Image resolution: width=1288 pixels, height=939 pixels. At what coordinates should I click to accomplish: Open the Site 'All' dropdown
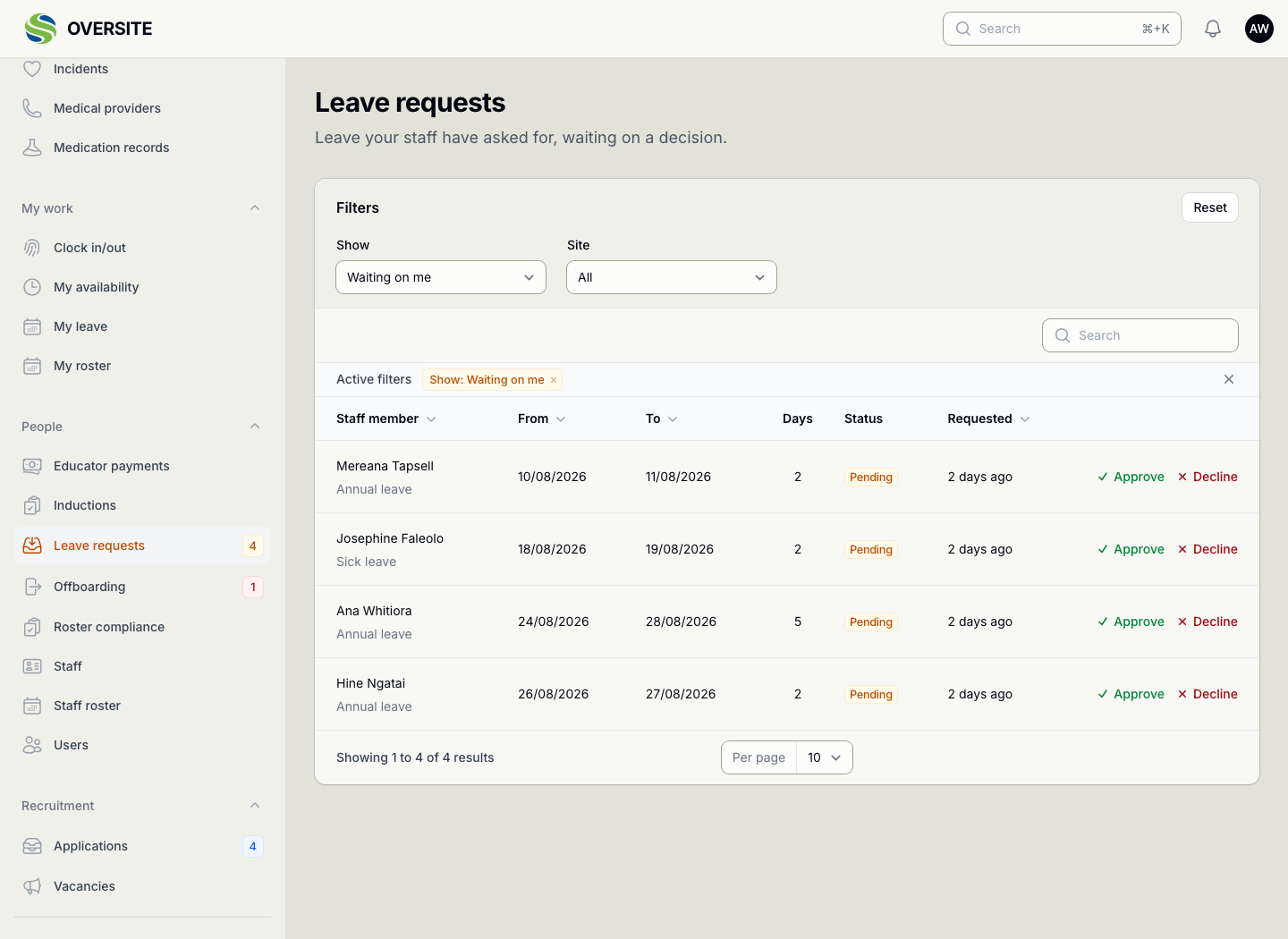tap(672, 277)
